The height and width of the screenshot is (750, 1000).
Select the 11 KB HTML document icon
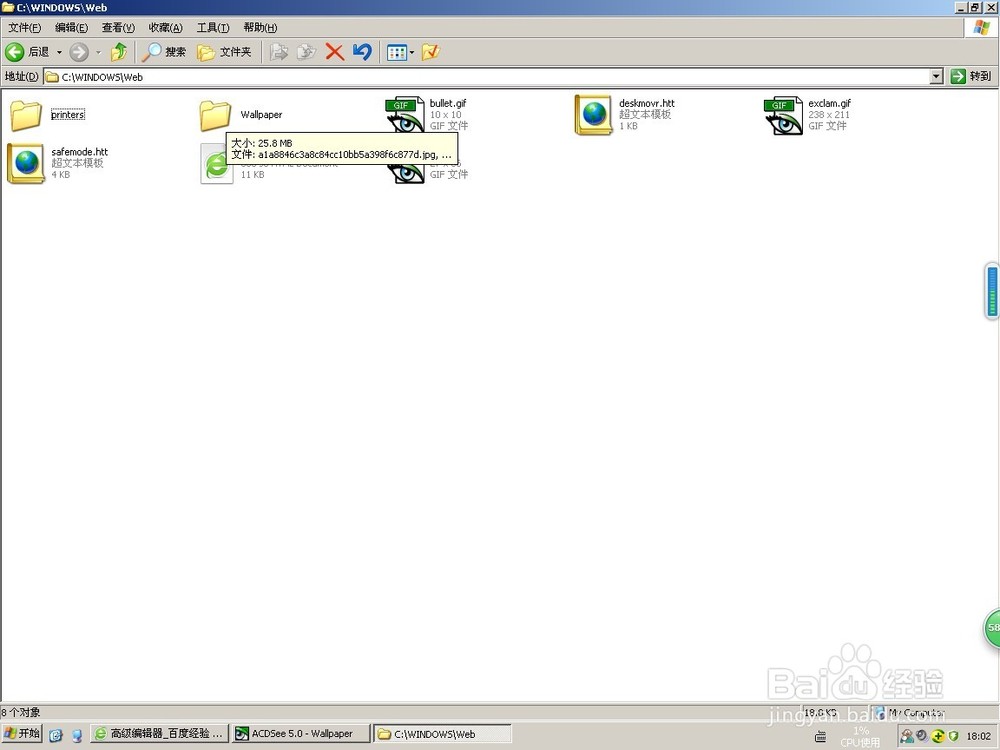tap(217, 164)
